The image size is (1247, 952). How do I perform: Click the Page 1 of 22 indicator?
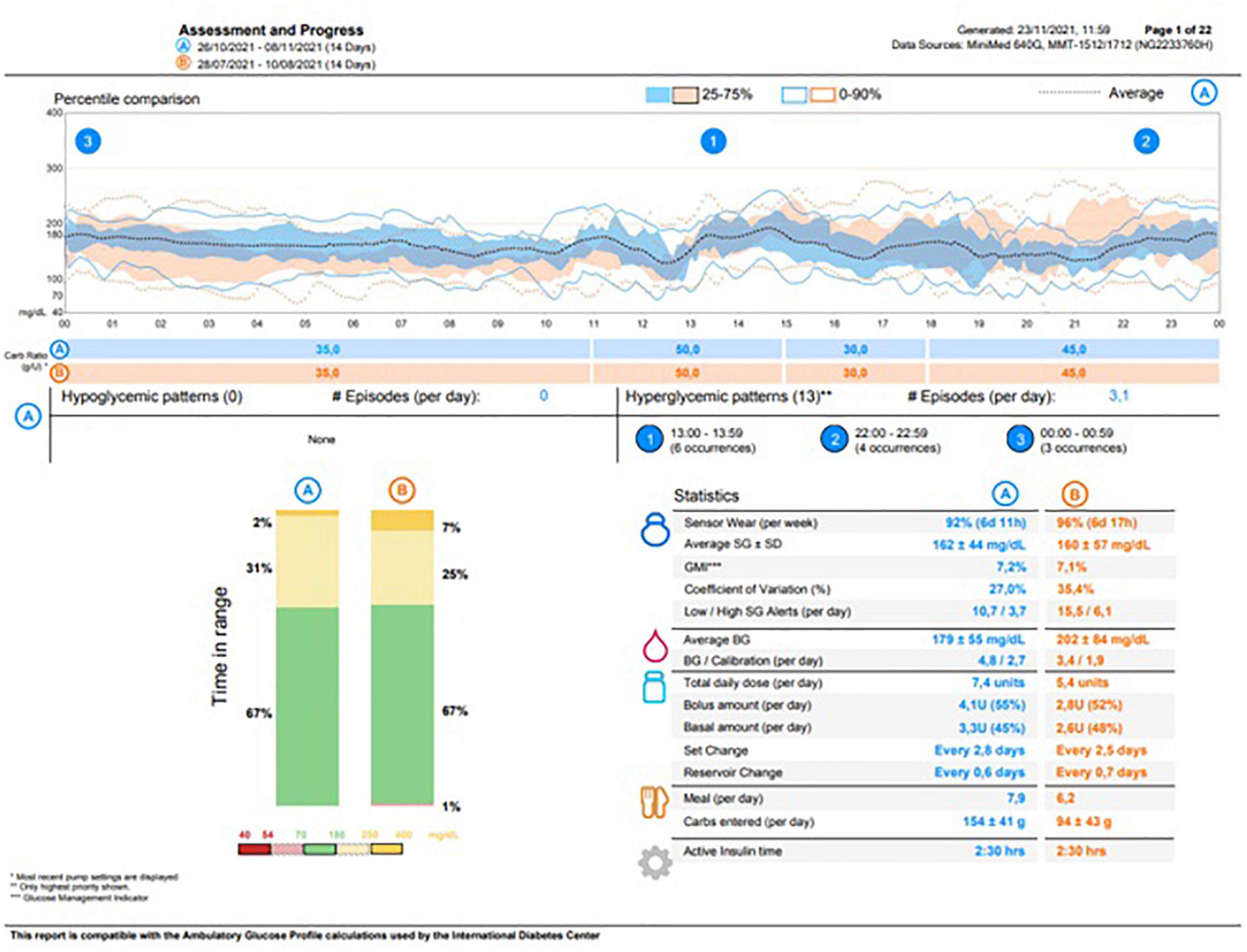click(x=1178, y=29)
